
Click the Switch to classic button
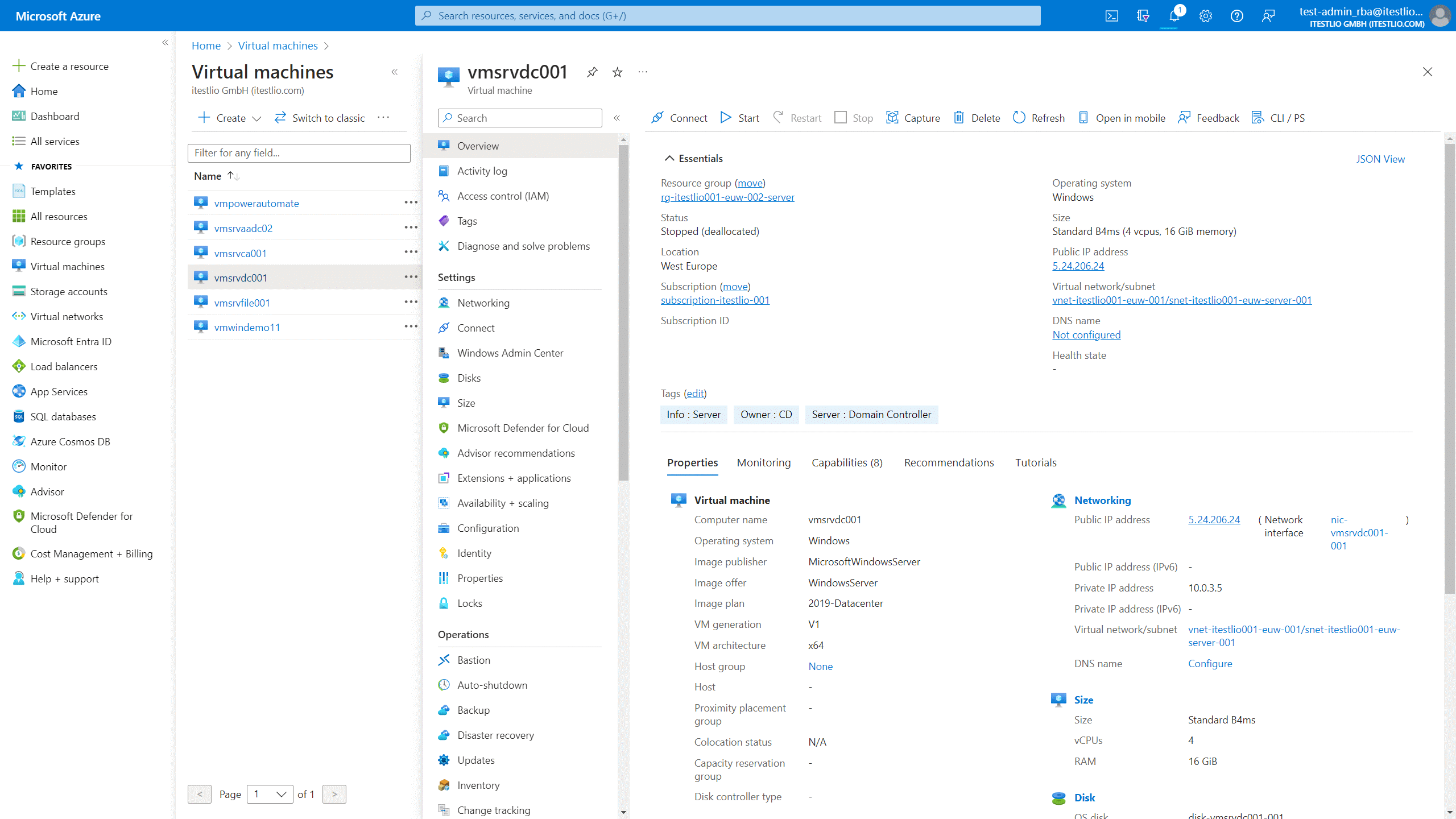pyautogui.click(x=320, y=118)
